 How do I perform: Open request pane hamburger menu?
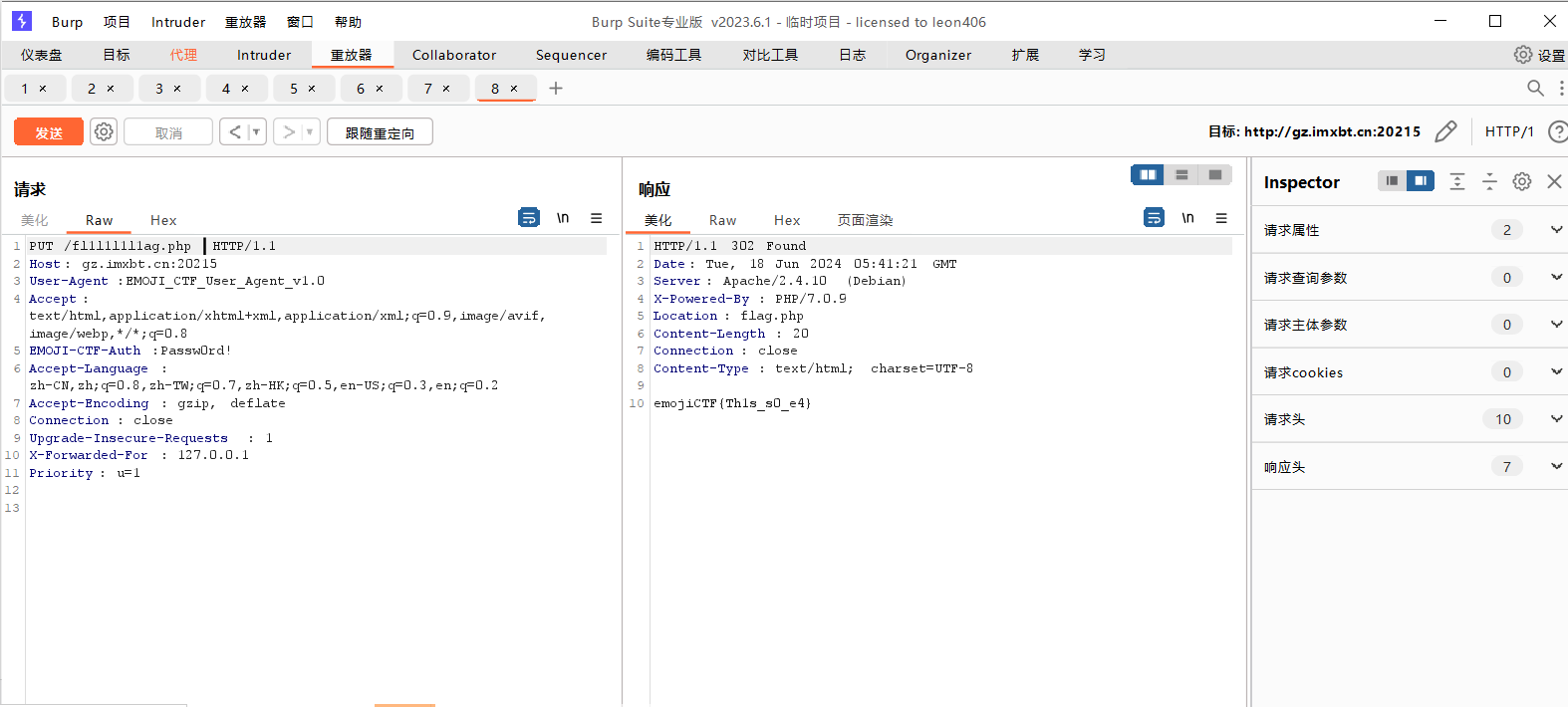[x=596, y=218]
